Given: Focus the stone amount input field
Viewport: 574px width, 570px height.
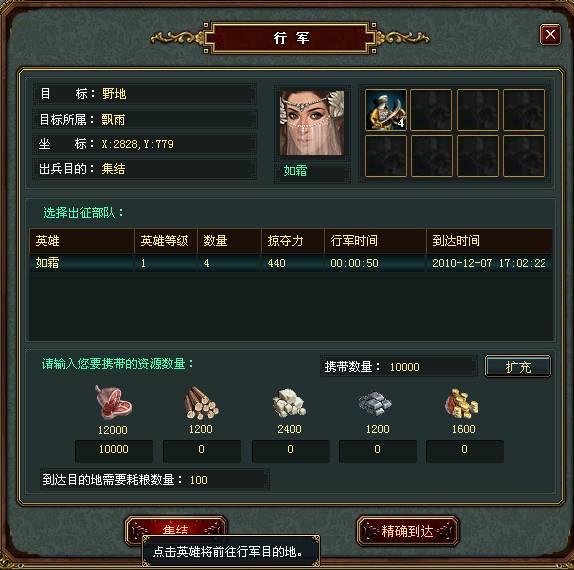Looking at the screenshot, I should pyautogui.click(x=291, y=450).
